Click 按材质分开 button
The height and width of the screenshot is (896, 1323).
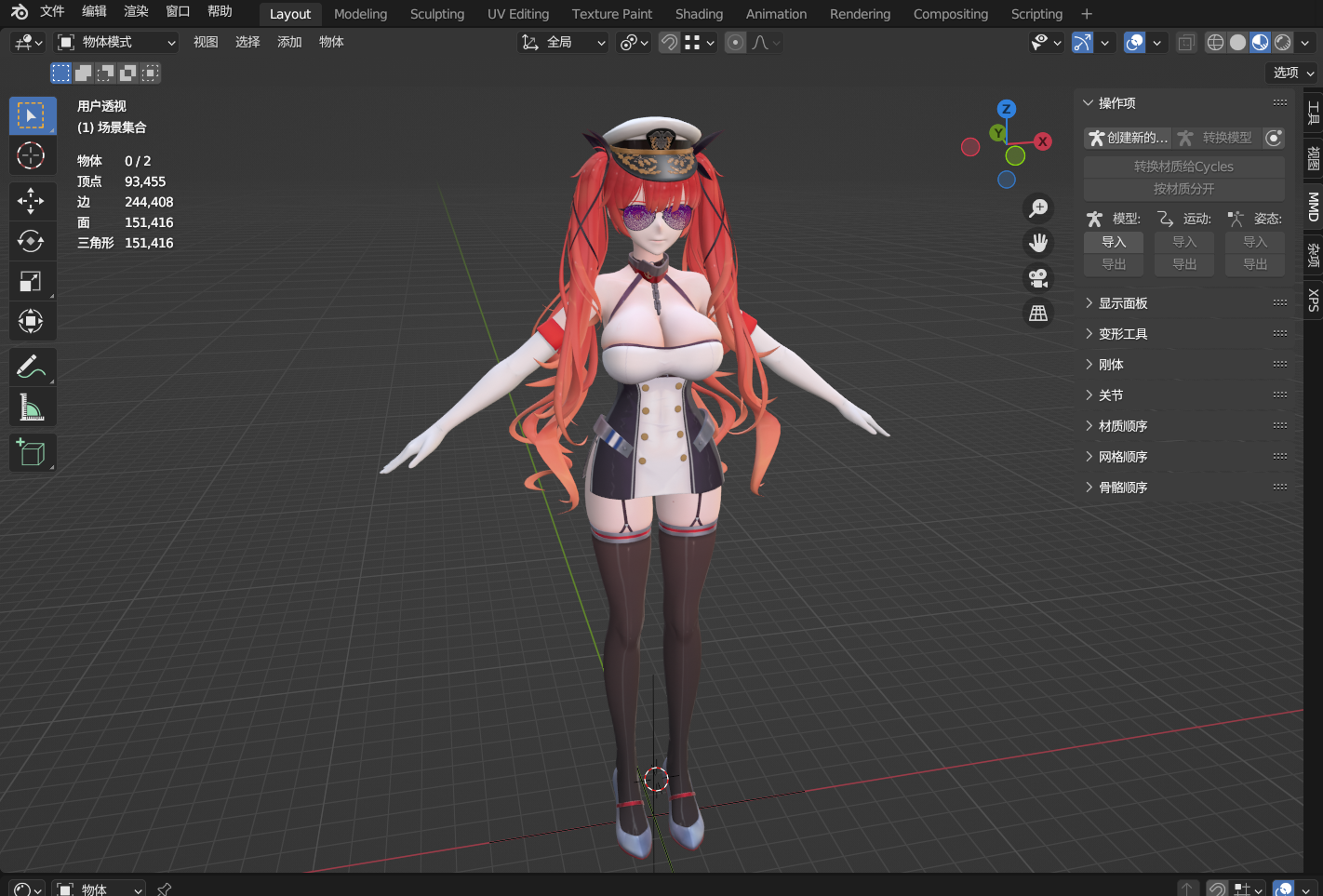1184,189
